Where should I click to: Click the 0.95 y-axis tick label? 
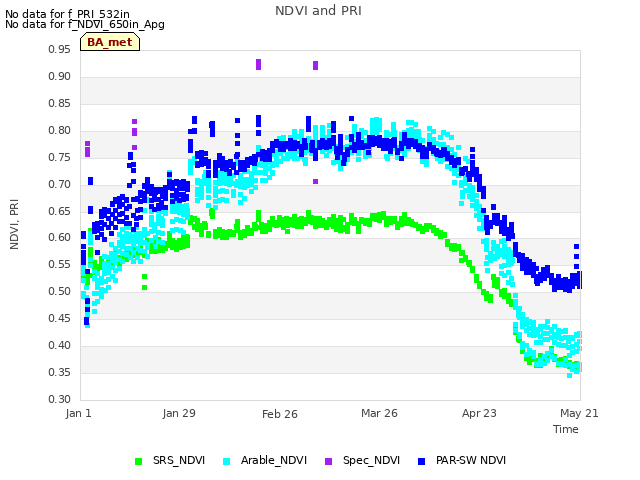pyautogui.click(x=60, y=49)
